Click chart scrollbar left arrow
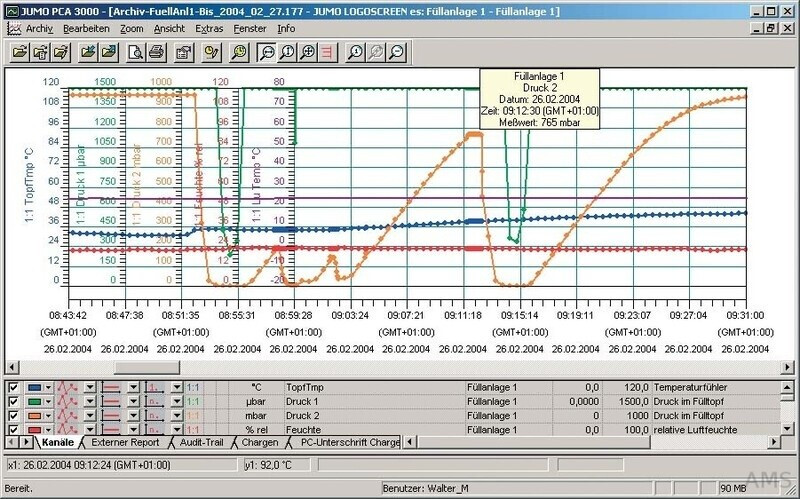Image resolution: width=800 pixels, height=499 pixels. coord(11,367)
